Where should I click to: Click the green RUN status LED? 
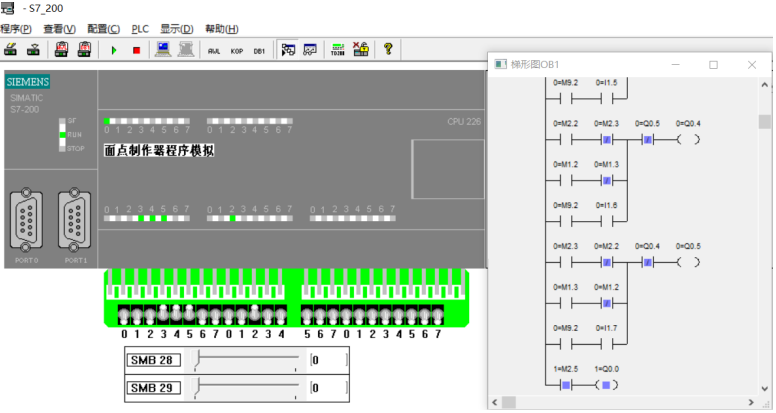pos(62,135)
